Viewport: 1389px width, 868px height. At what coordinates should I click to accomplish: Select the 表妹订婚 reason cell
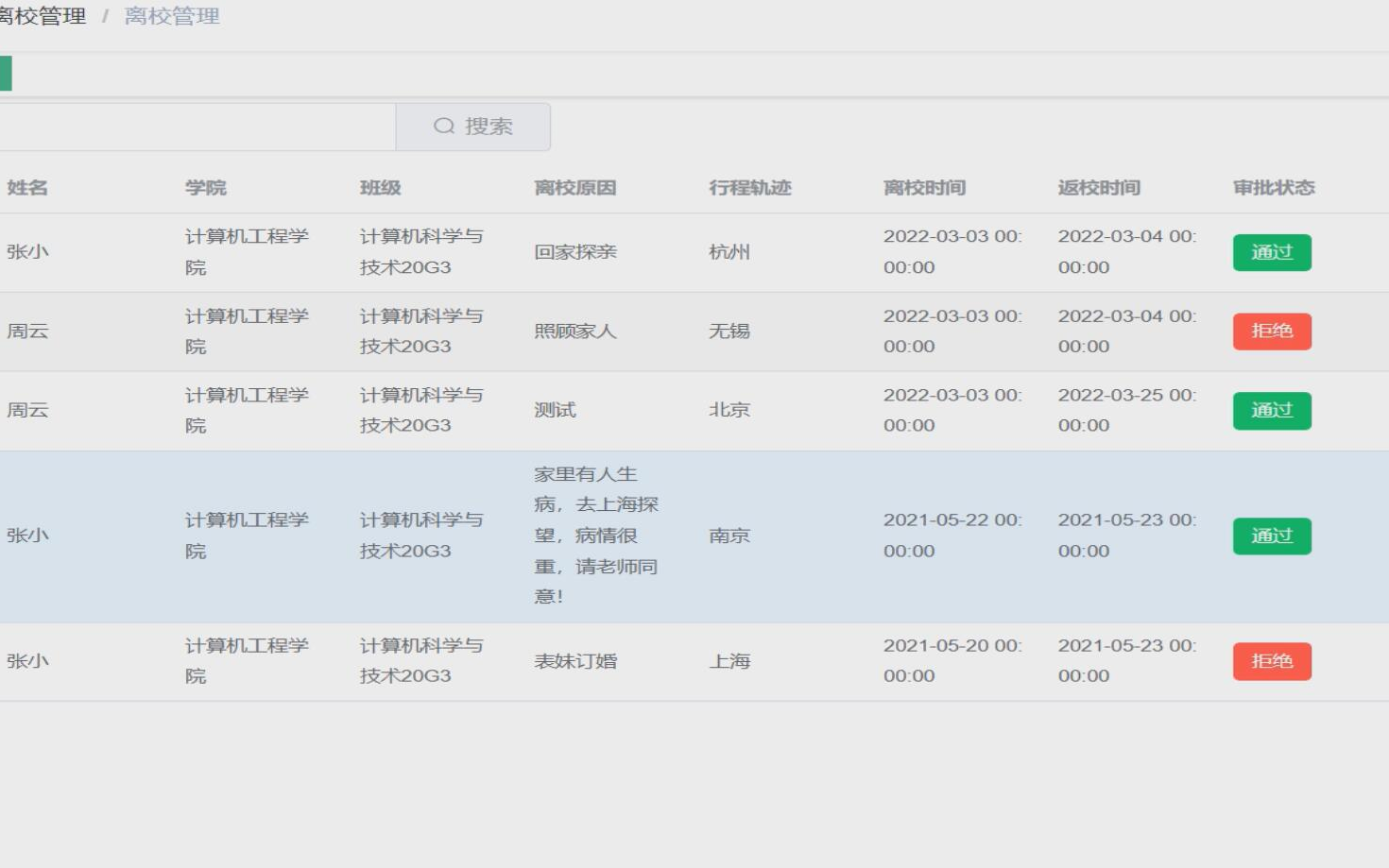575,661
